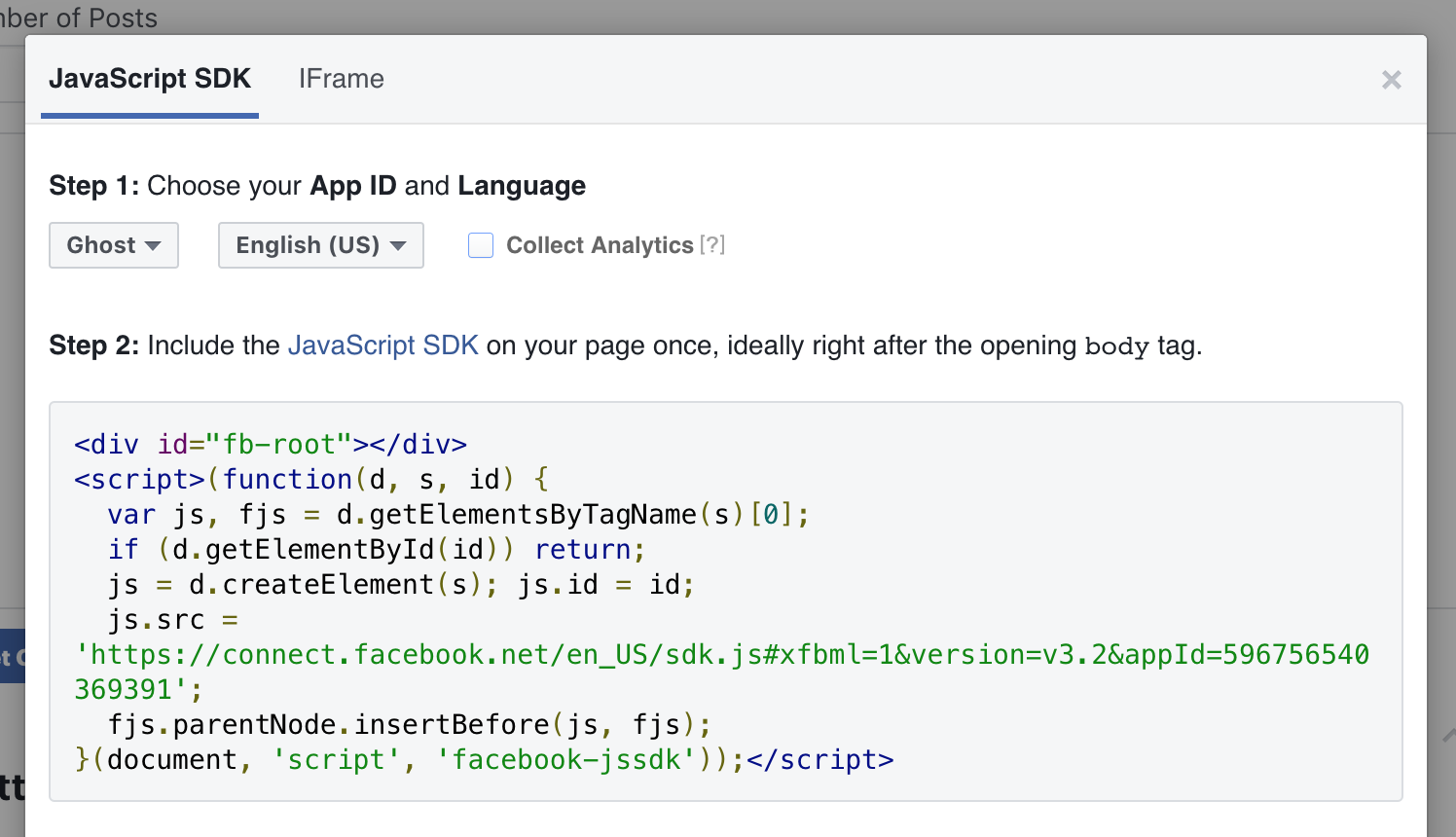Click the fjs.parentNode.insertBefore code line
Viewport: 1456px width, 837px height.
409,725
